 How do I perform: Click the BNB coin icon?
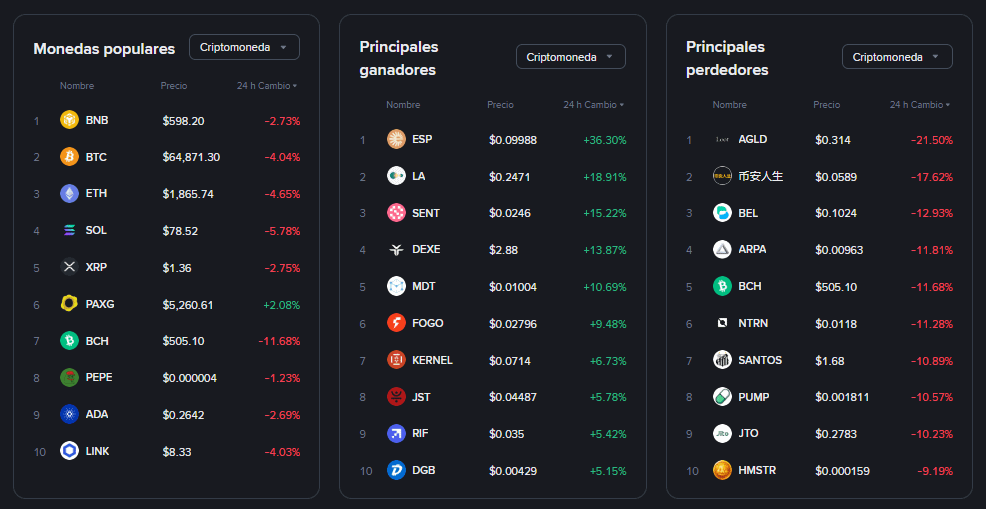[69, 120]
